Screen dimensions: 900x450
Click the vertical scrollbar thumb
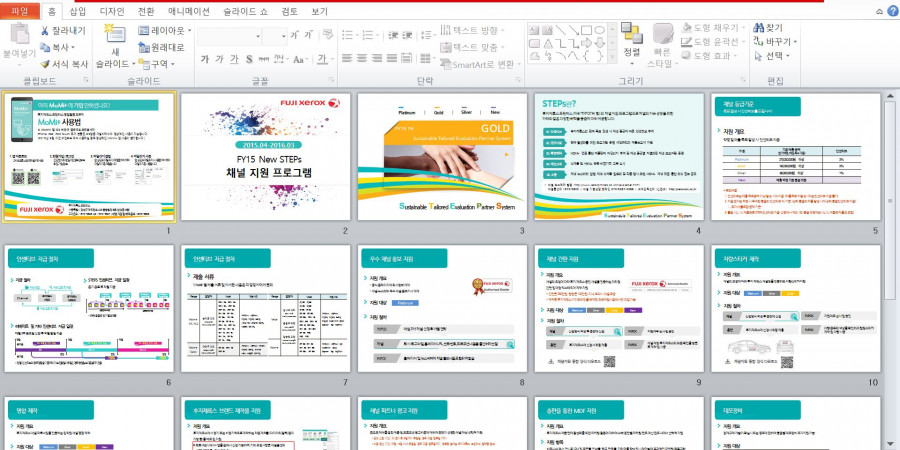tap(890, 201)
